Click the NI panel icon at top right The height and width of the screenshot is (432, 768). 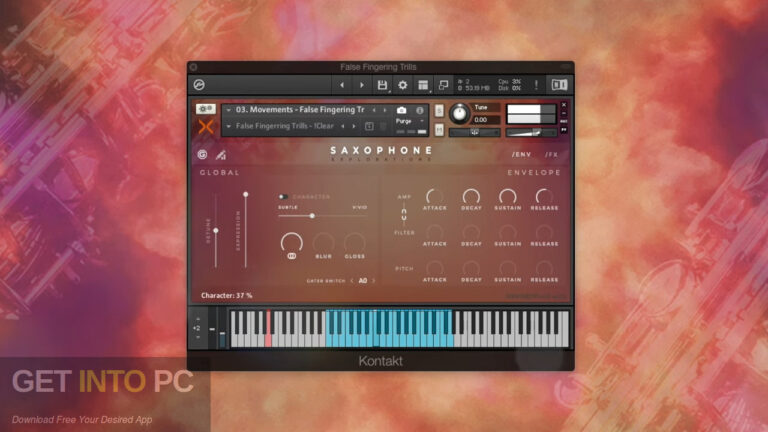point(559,85)
